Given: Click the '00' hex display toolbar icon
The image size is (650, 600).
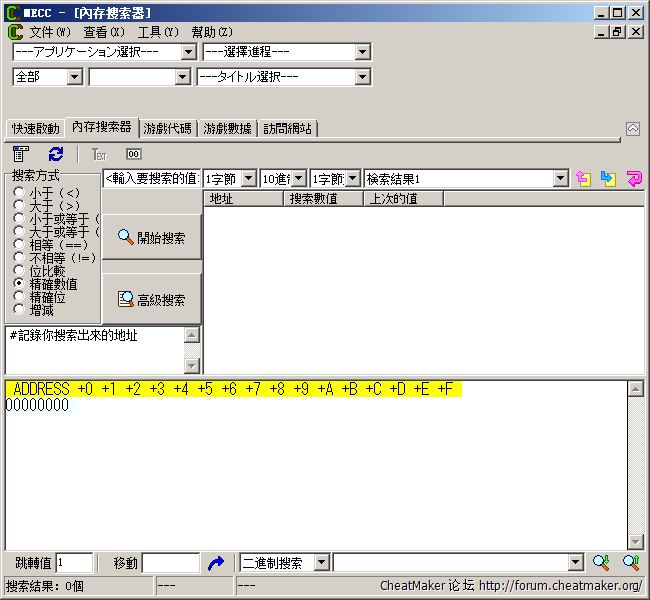Looking at the screenshot, I should tap(133, 154).
